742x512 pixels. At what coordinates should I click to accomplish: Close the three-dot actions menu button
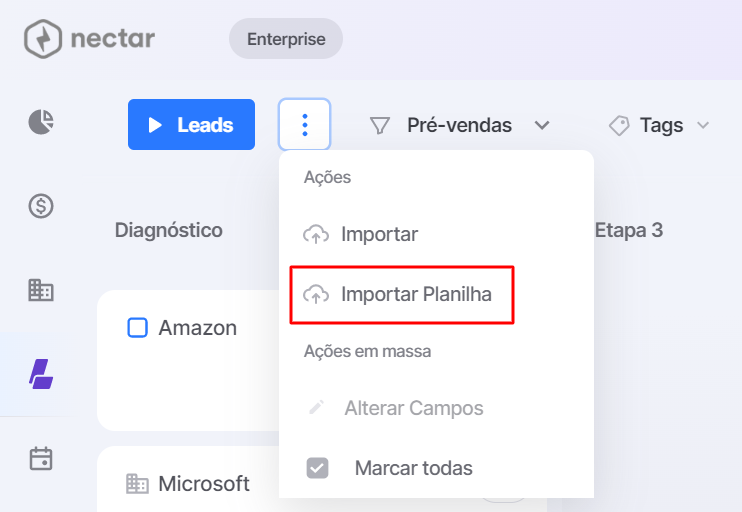coord(305,124)
